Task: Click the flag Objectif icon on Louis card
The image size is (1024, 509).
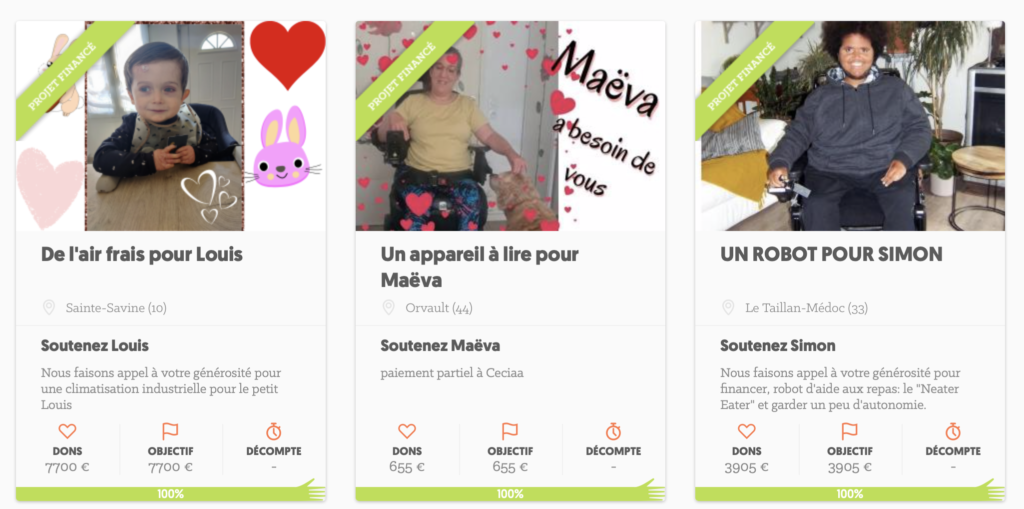Action: coord(170,431)
